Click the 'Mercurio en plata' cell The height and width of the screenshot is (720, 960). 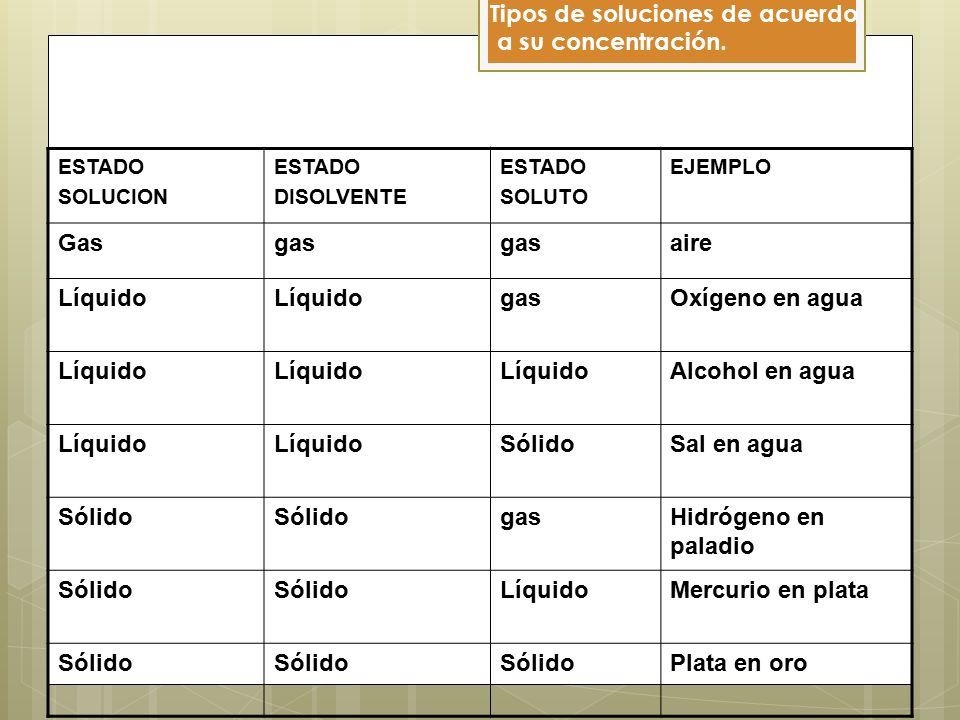[786, 606]
